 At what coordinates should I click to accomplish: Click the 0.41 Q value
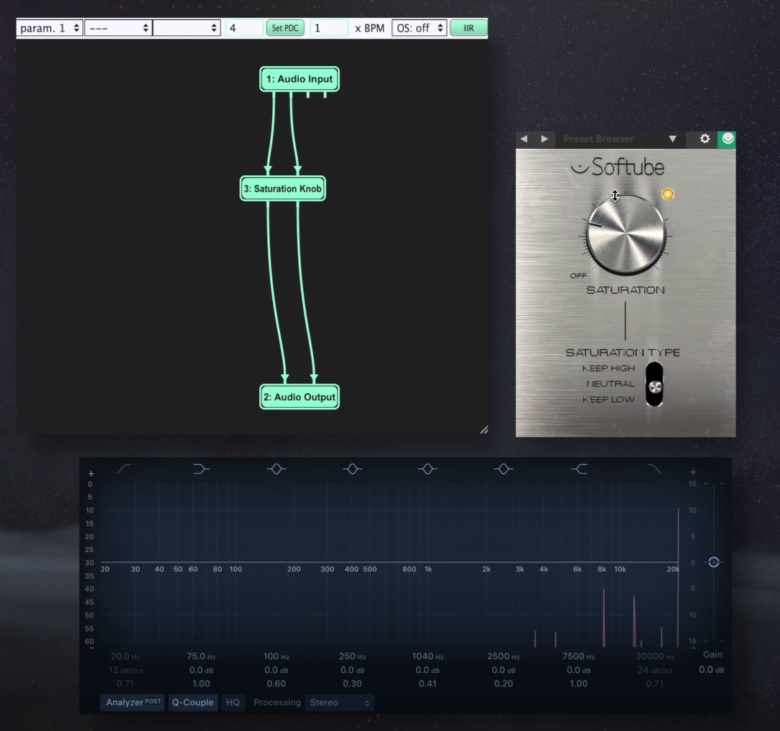pyautogui.click(x=427, y=684)
